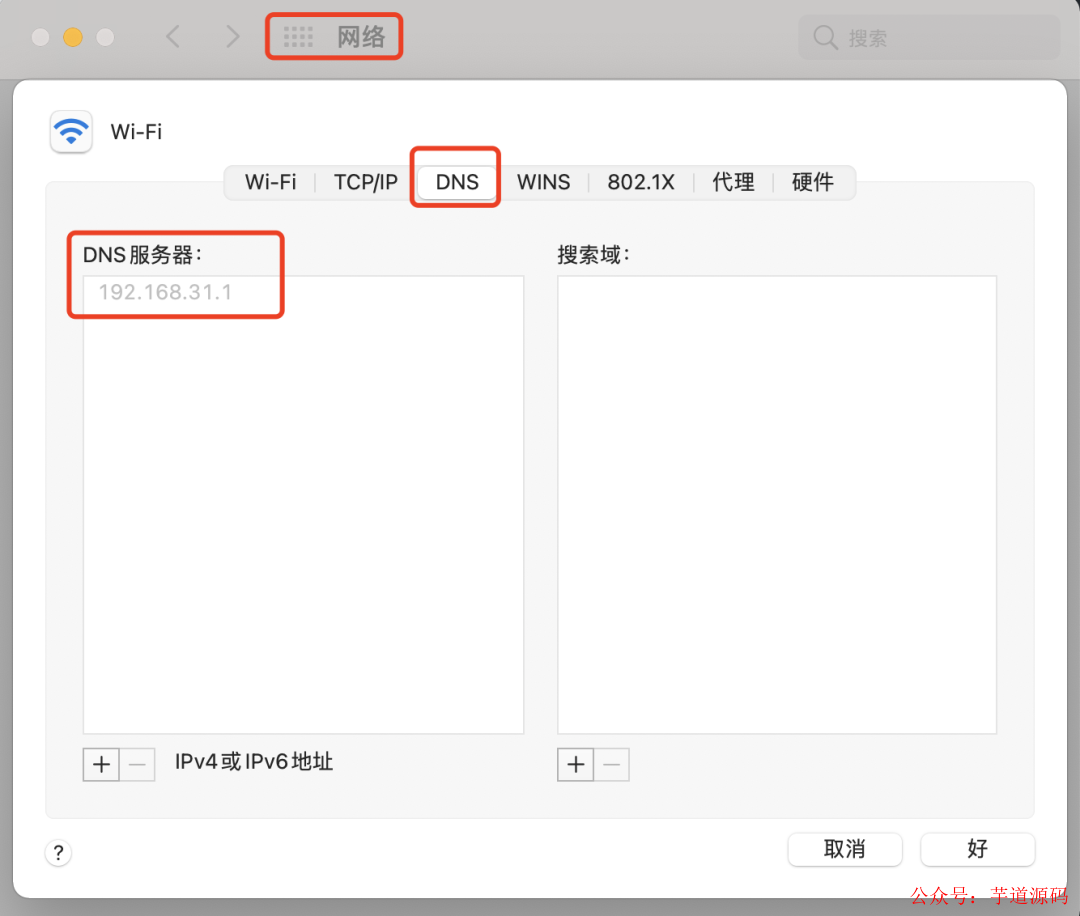Click the search magnifier icon
This screenshot has width=1080, height=916.
point(824,37)
